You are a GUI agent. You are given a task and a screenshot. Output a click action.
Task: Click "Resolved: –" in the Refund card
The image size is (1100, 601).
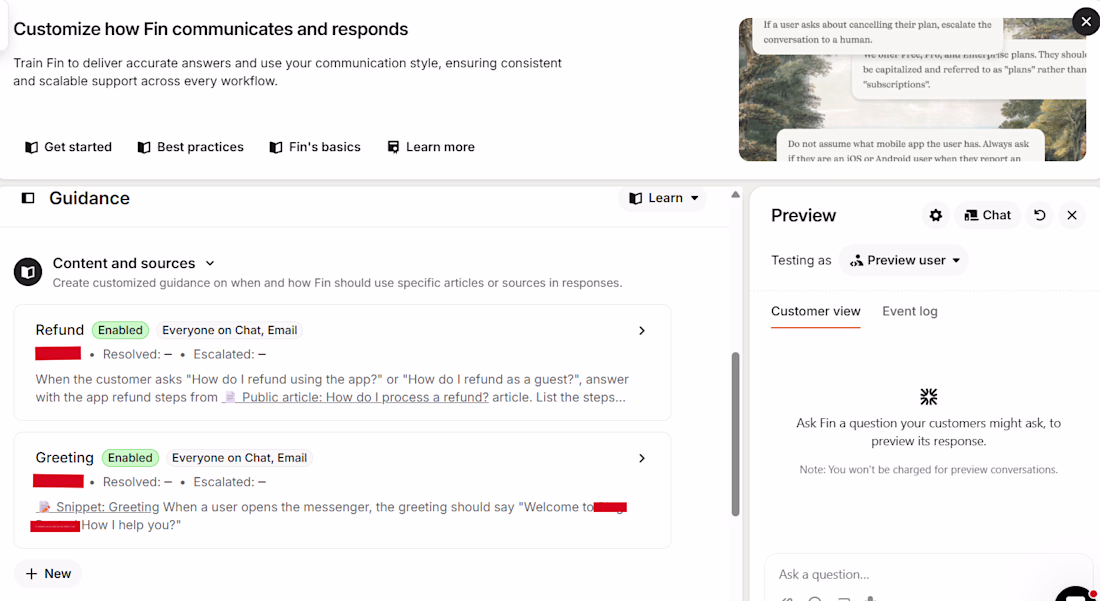click(x=138, y=355)
